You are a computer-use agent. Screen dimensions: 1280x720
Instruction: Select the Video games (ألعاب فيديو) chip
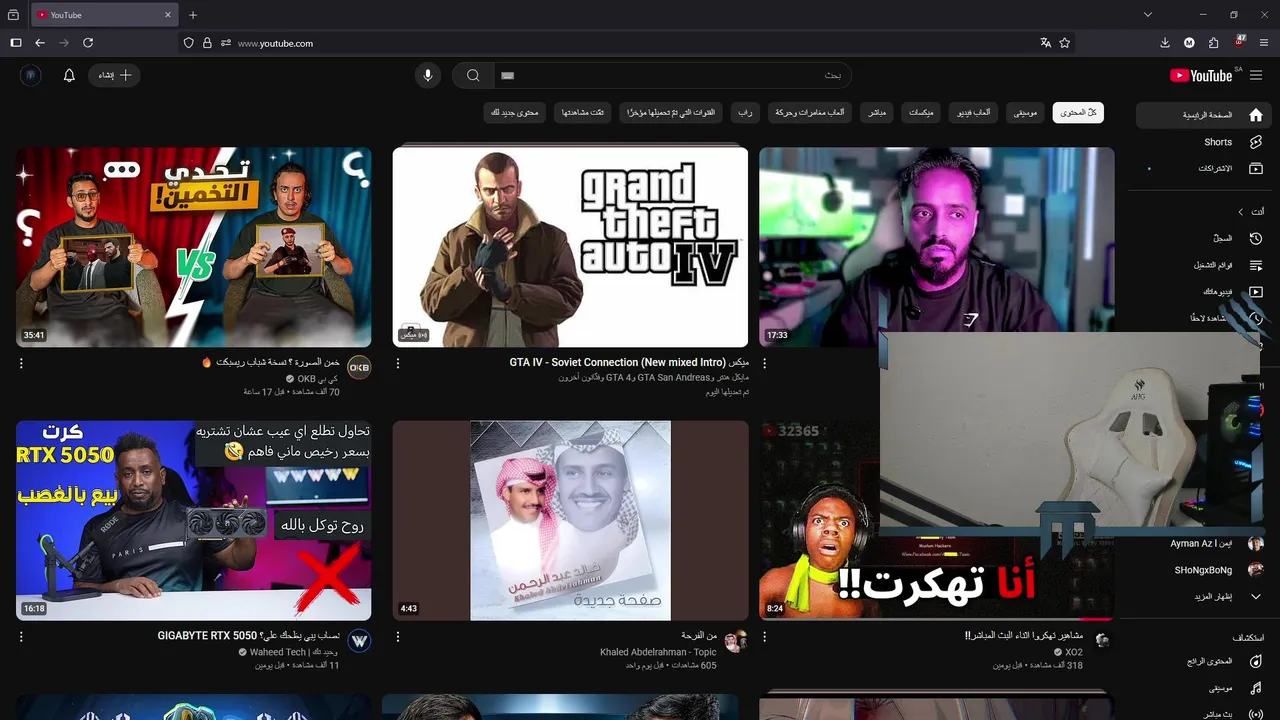pyautogui.click(x=973, y=113)
